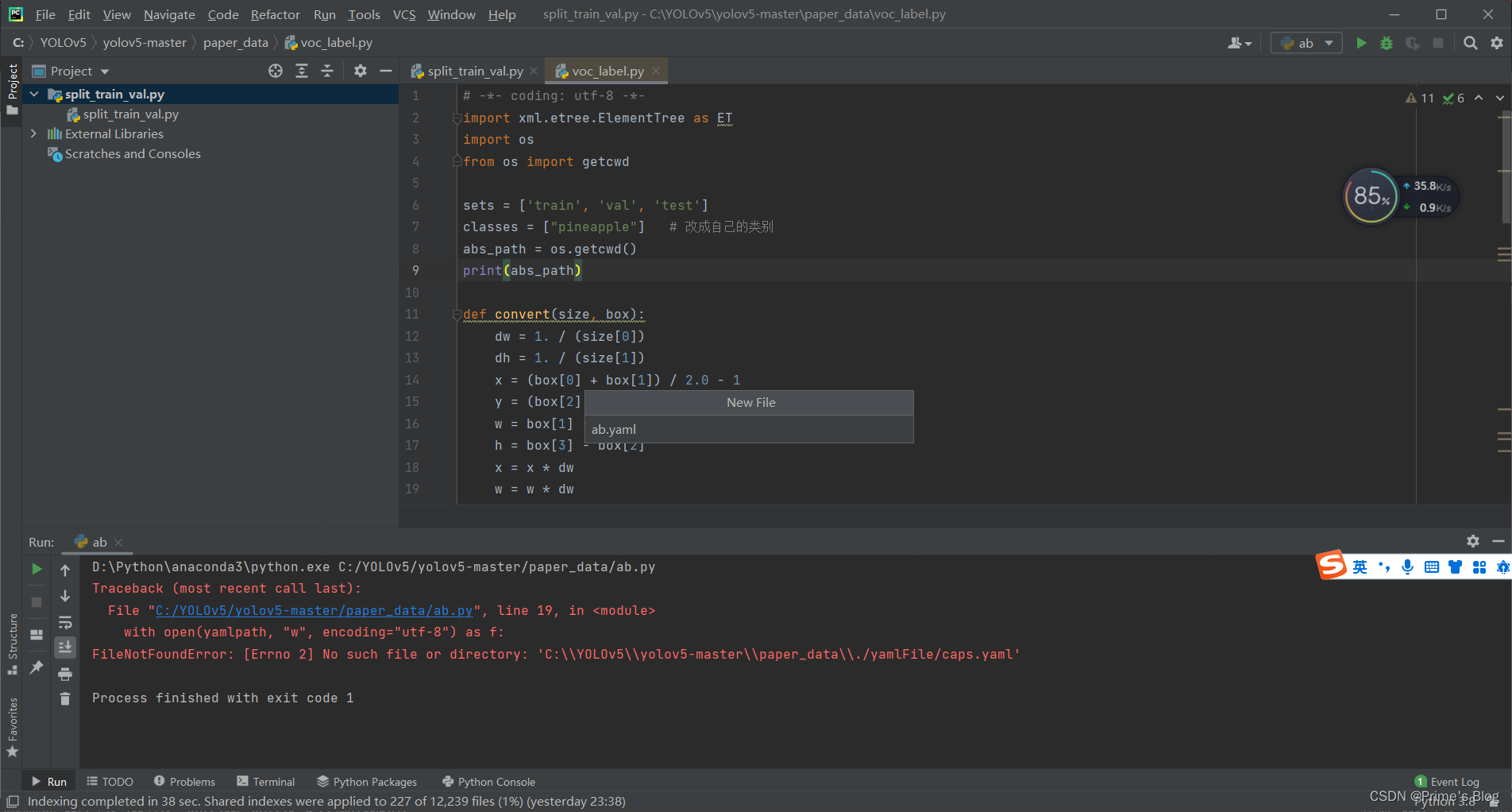Viewport: 1512px width, 812px height.
Task: Collapse the split_train_val.py root node
Action: [34, 94]
